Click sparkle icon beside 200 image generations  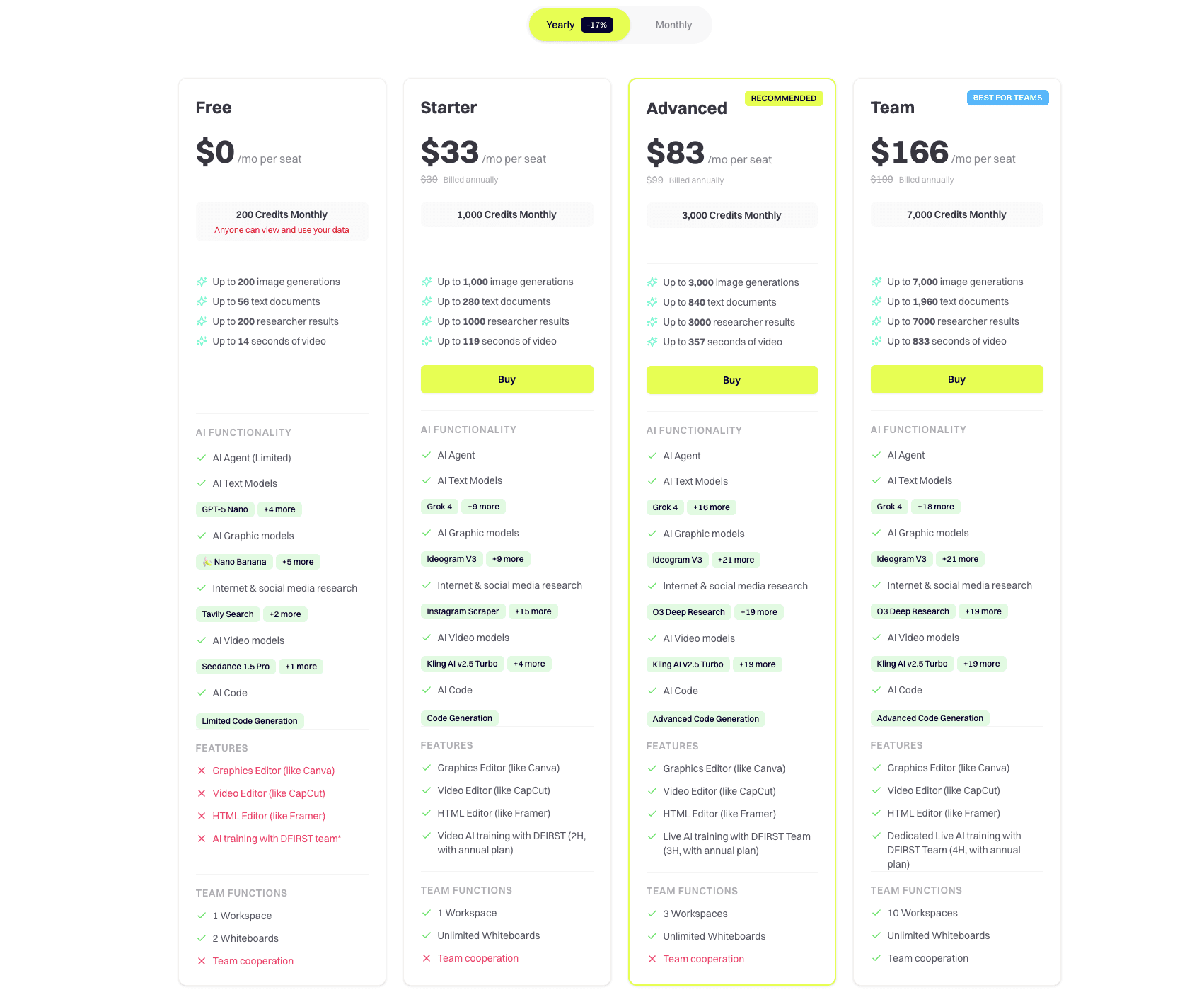tap(202, 282)
